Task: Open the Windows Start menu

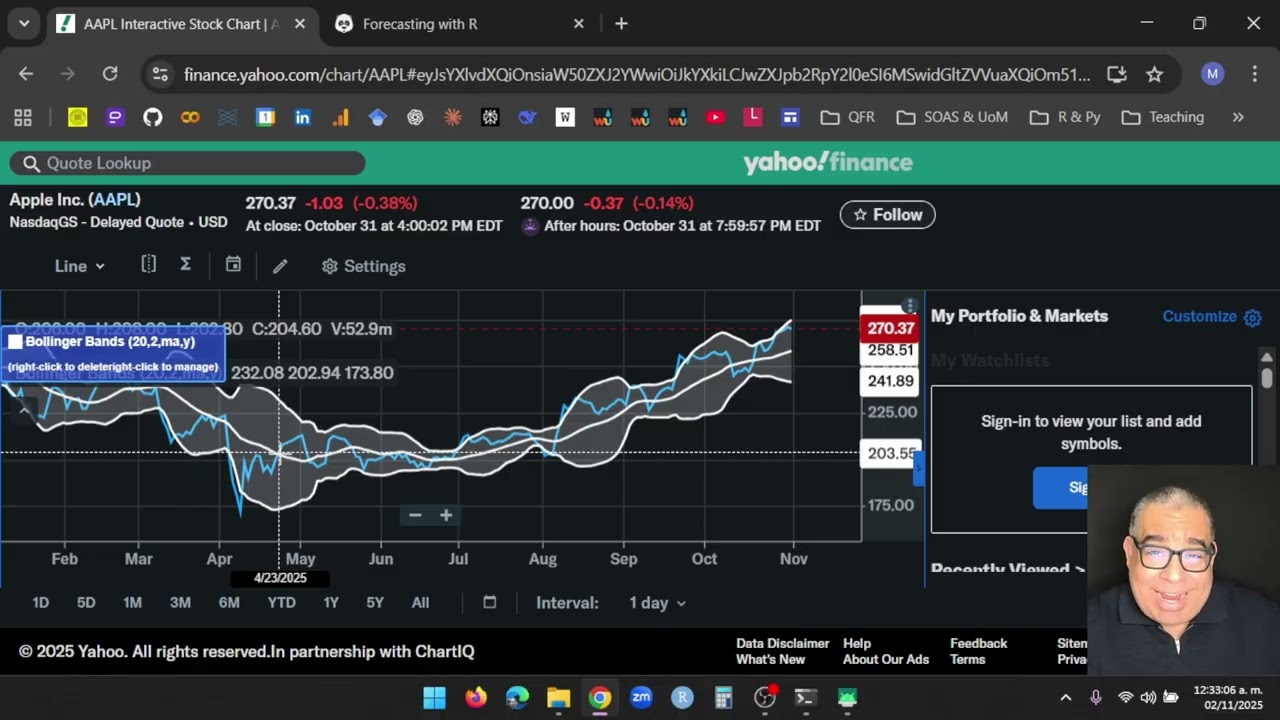Action: [x=434, y=698]
